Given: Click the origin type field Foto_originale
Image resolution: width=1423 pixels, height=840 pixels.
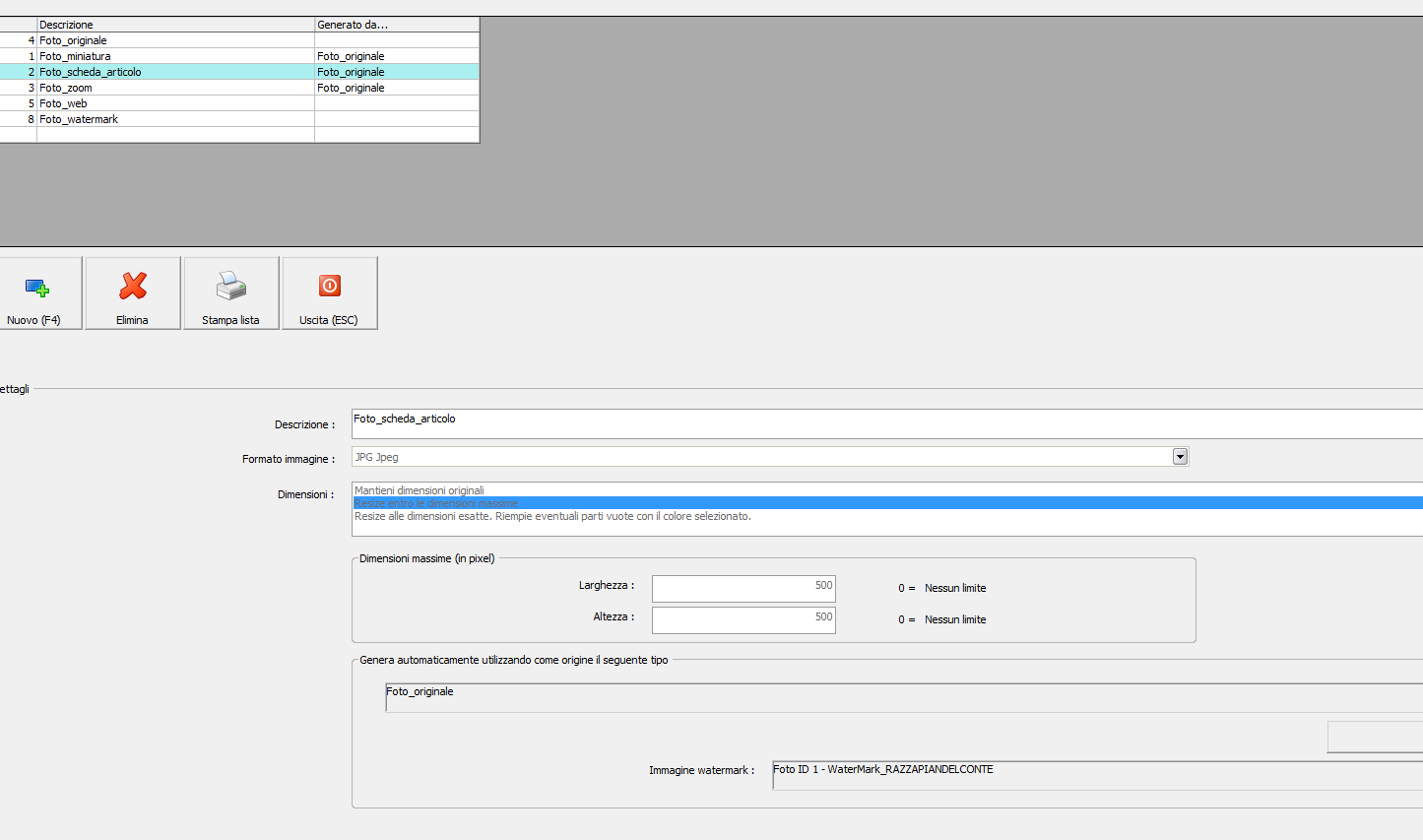Looking at the screenshot, I should coord(904,697).
